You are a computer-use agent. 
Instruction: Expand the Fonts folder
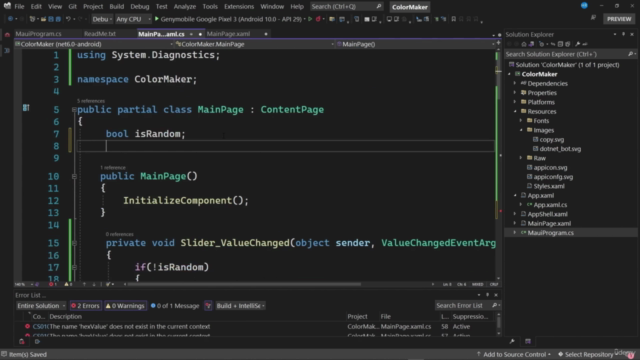[x=521, y=121]
